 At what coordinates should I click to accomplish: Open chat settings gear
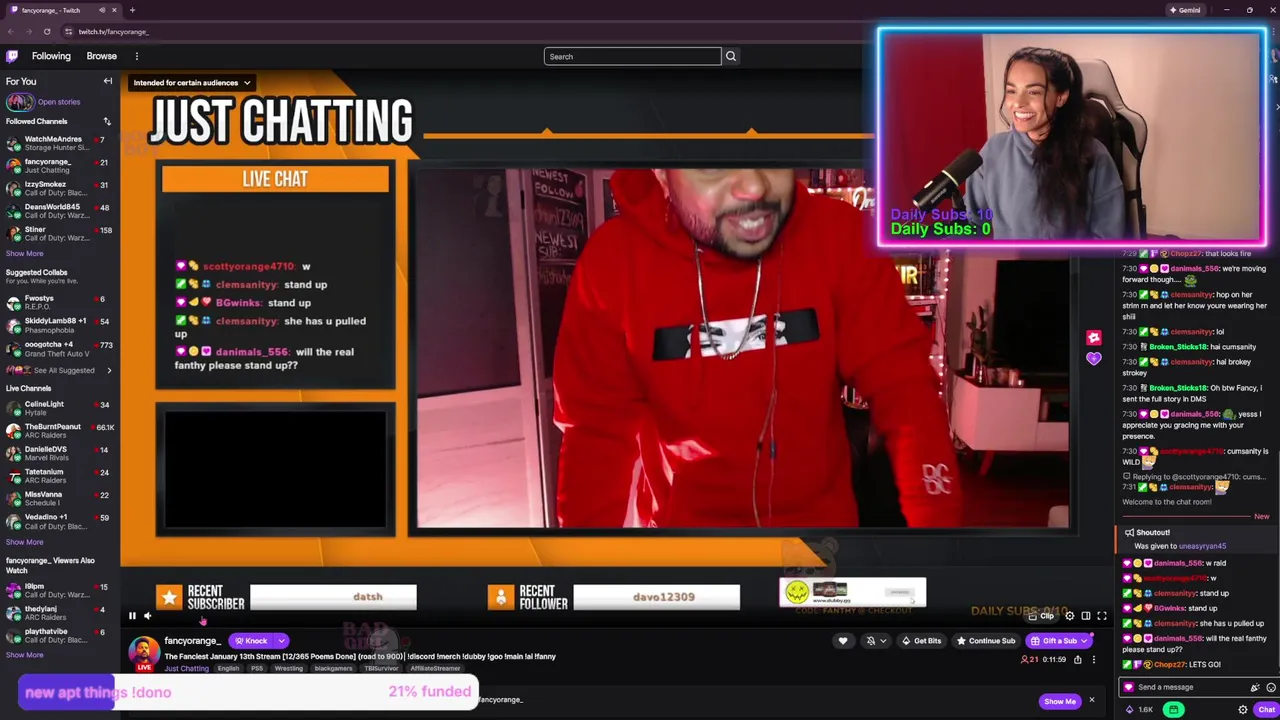(1243, 710)
